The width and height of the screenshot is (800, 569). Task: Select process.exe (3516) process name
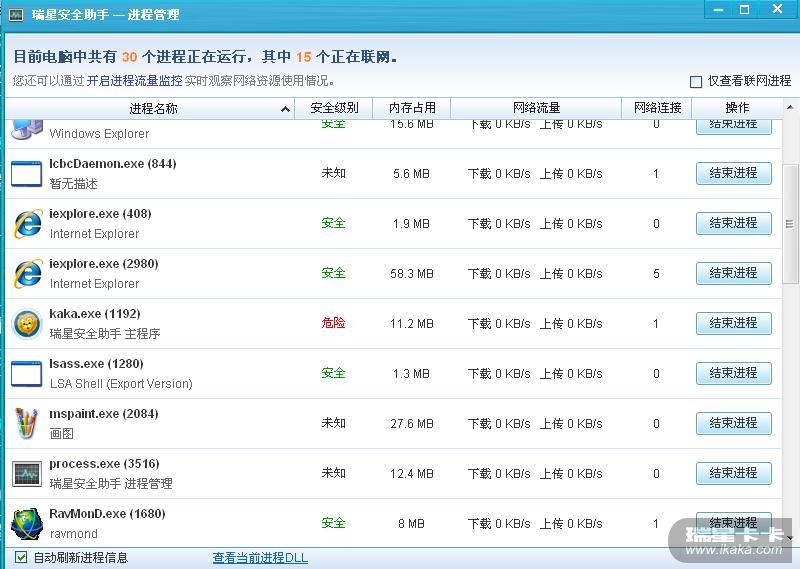(x=104, y=463)
